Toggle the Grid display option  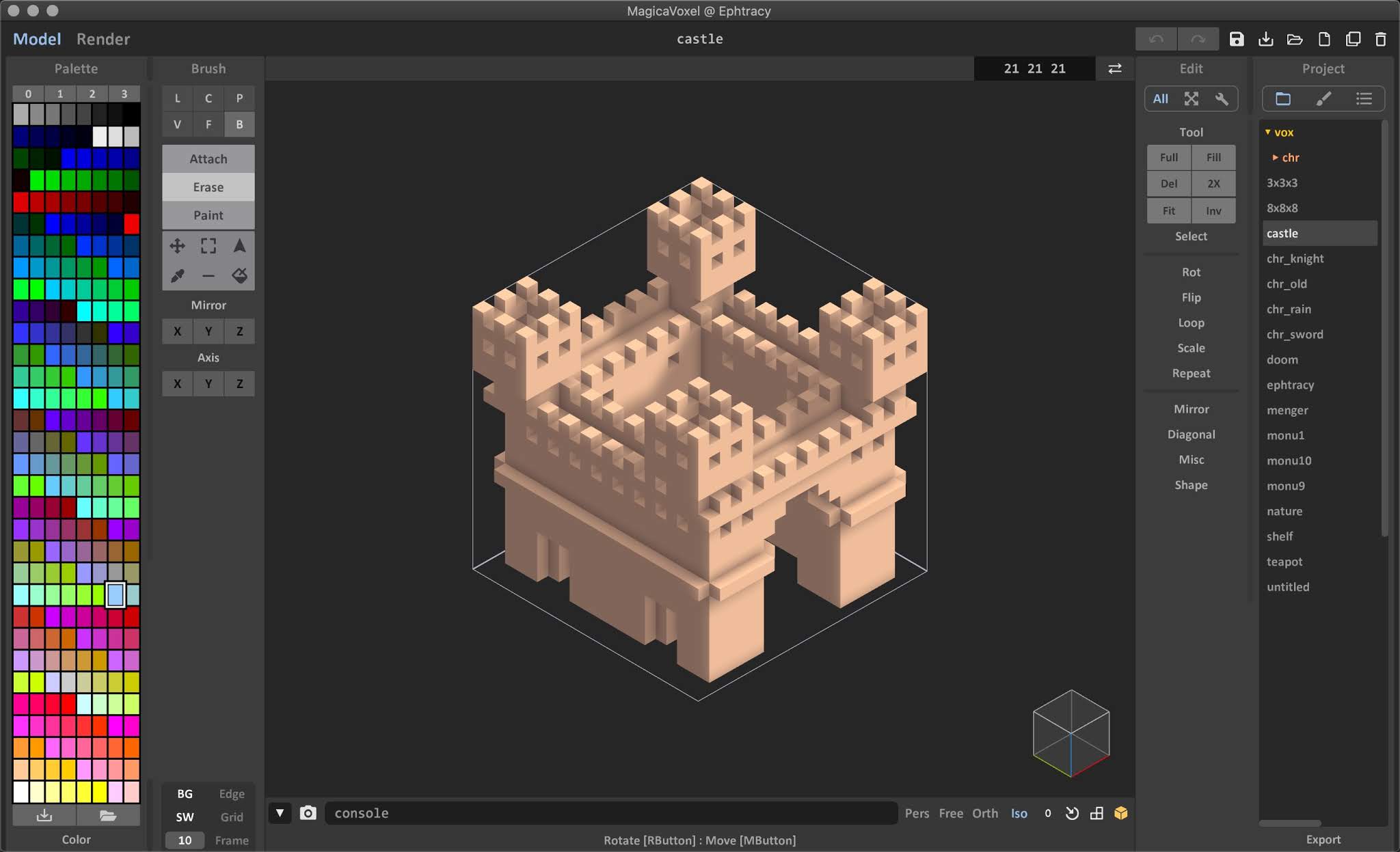click(231, 817)
